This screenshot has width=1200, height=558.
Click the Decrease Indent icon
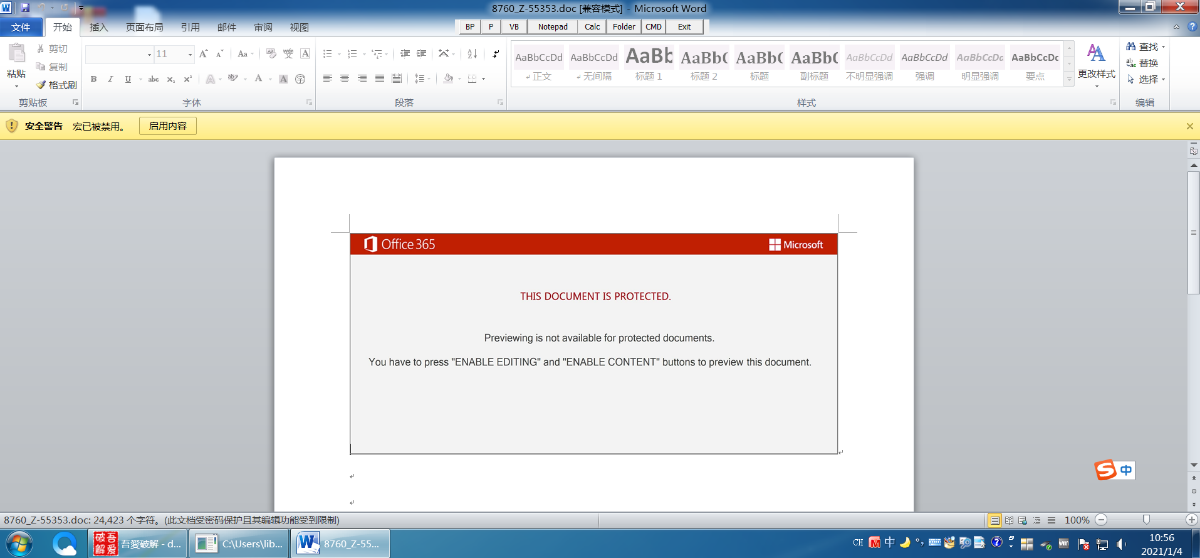click(x=404, y=54)
